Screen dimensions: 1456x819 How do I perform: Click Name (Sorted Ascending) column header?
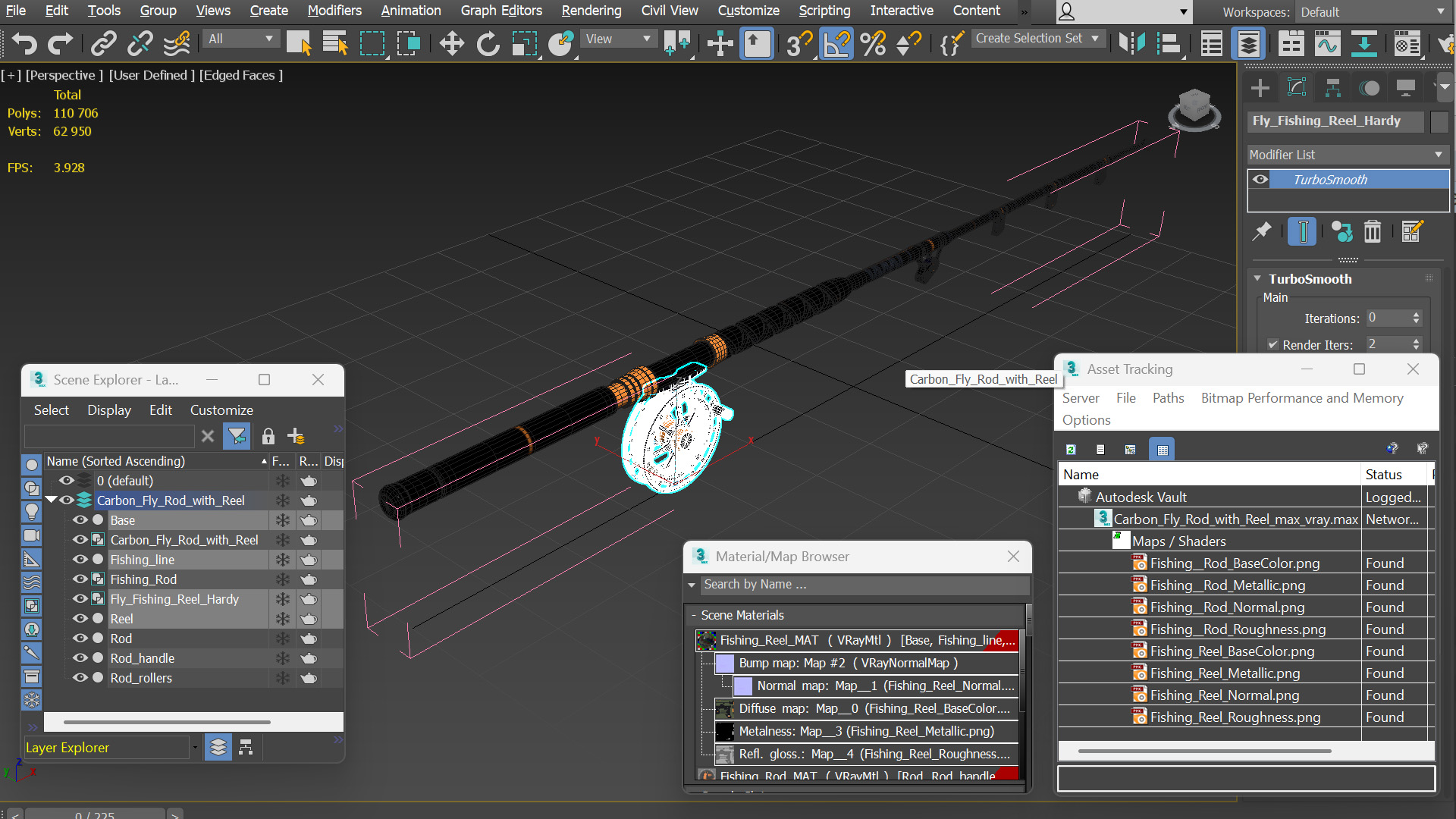[x=156, y=461]
